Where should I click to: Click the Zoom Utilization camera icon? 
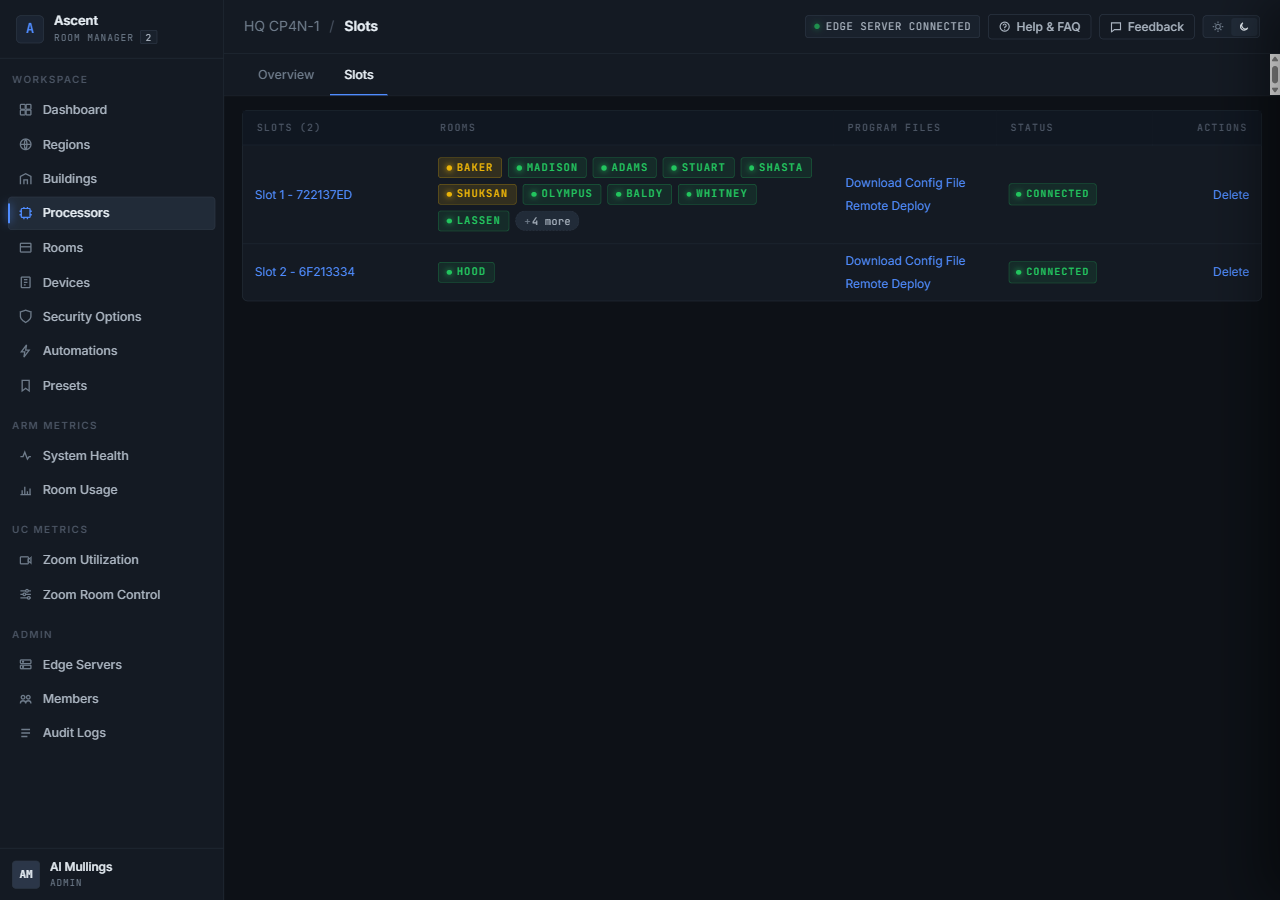pyautogui.click(x=26, y=560)
